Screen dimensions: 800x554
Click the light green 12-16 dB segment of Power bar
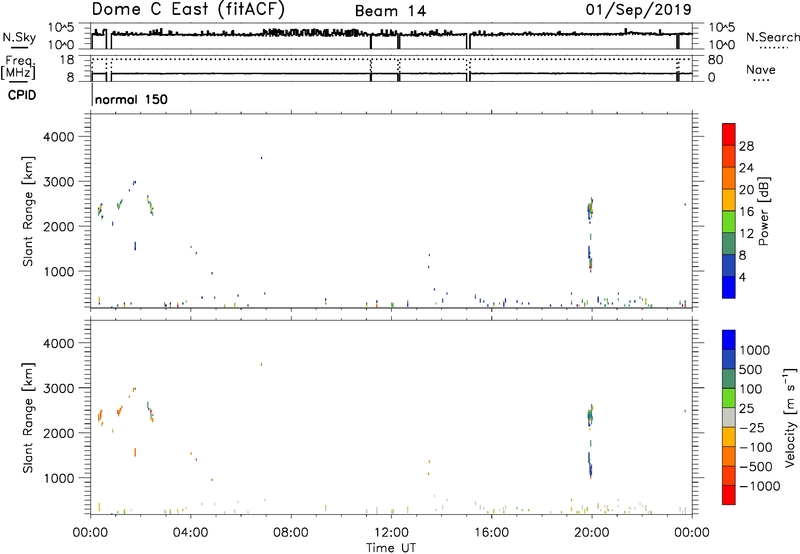(729, 222)
